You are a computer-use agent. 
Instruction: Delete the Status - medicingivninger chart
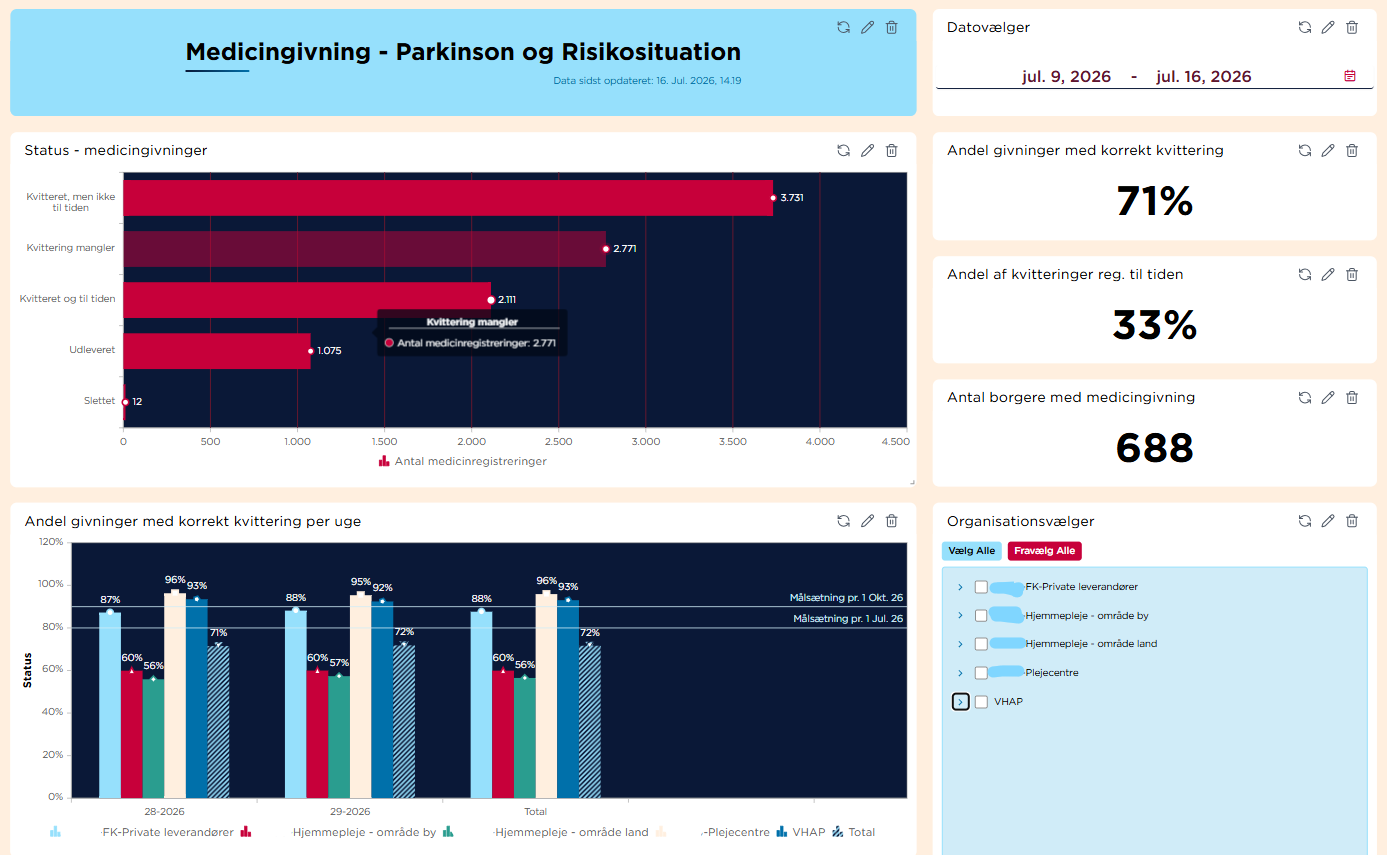(x=892, y=150)
